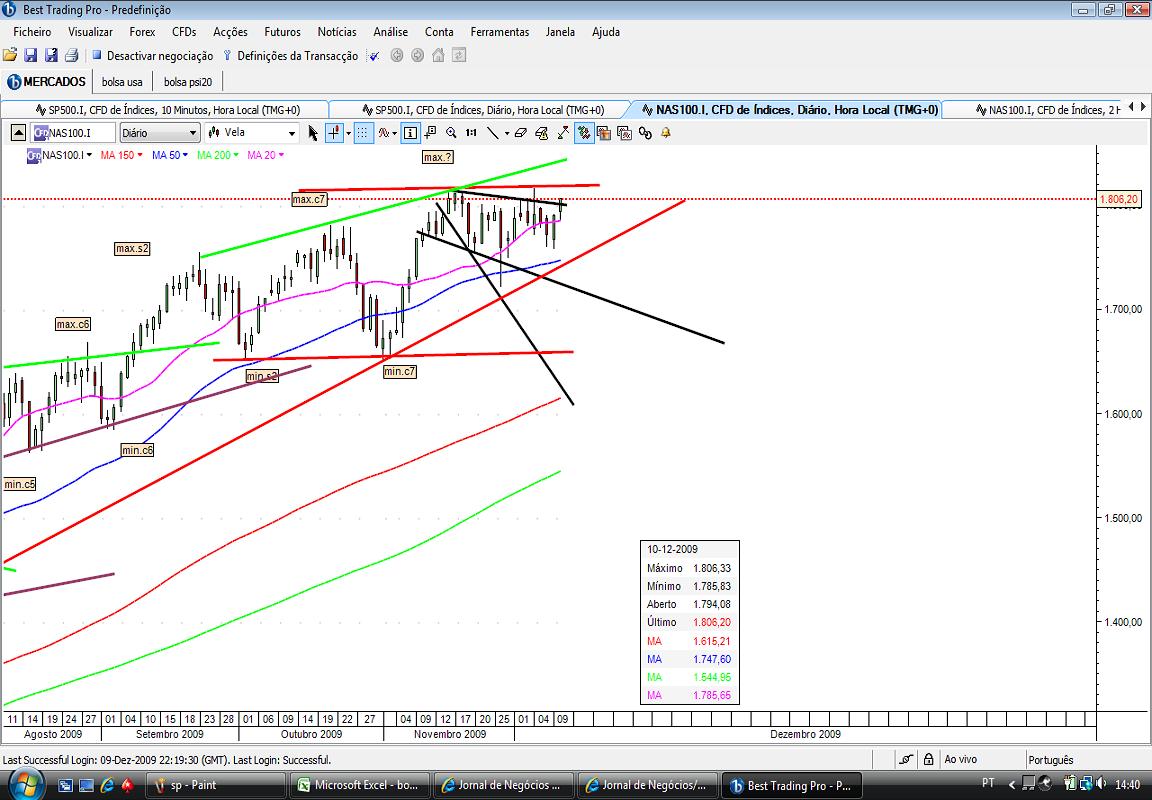Click the max.c7 chart label
The height and width of the screenshot is (800, 1152).
309,199
